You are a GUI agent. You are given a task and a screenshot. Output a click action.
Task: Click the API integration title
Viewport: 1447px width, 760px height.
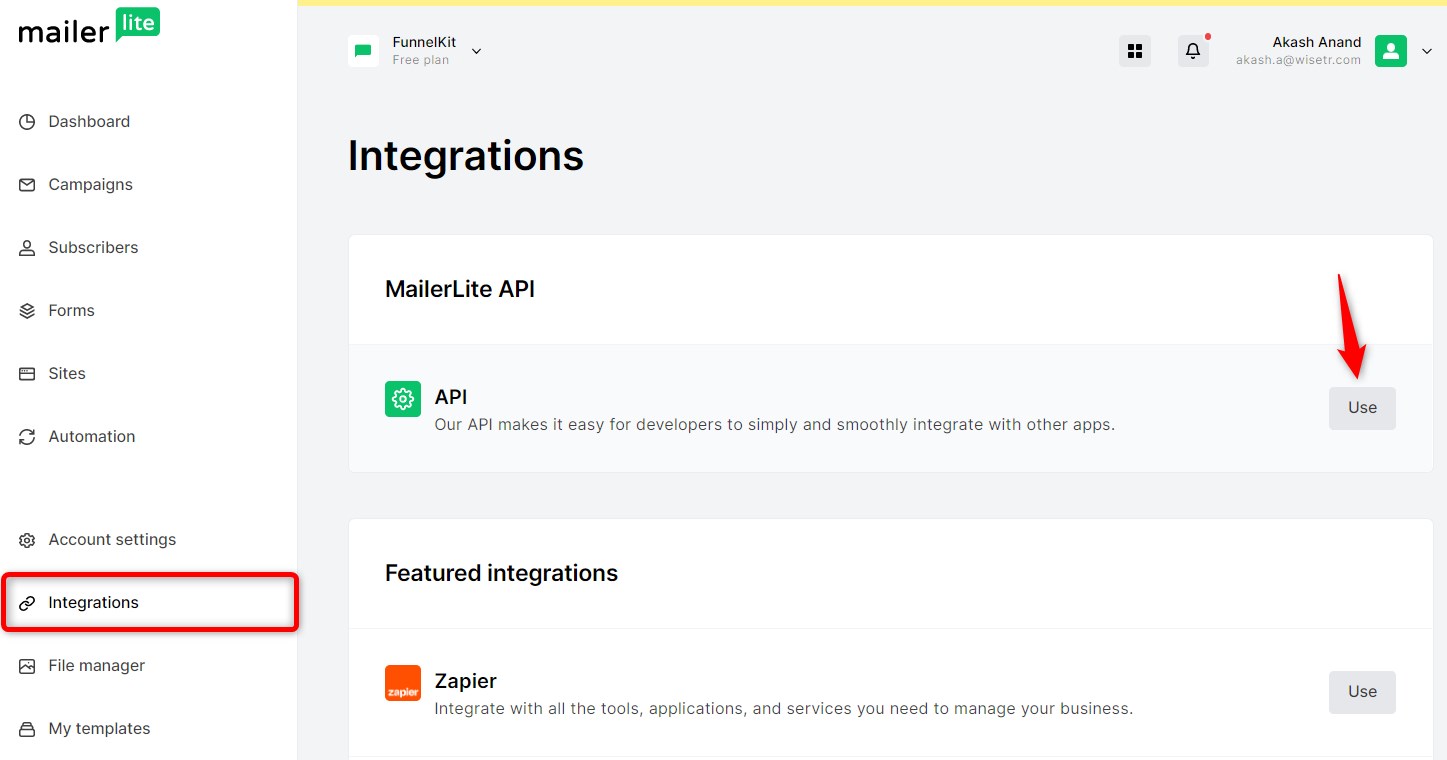tap(451, 397)
